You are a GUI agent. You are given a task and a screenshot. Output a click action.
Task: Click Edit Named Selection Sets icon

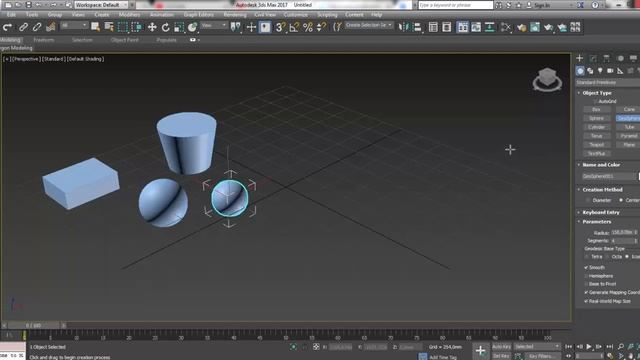click(x=337, y=27)
